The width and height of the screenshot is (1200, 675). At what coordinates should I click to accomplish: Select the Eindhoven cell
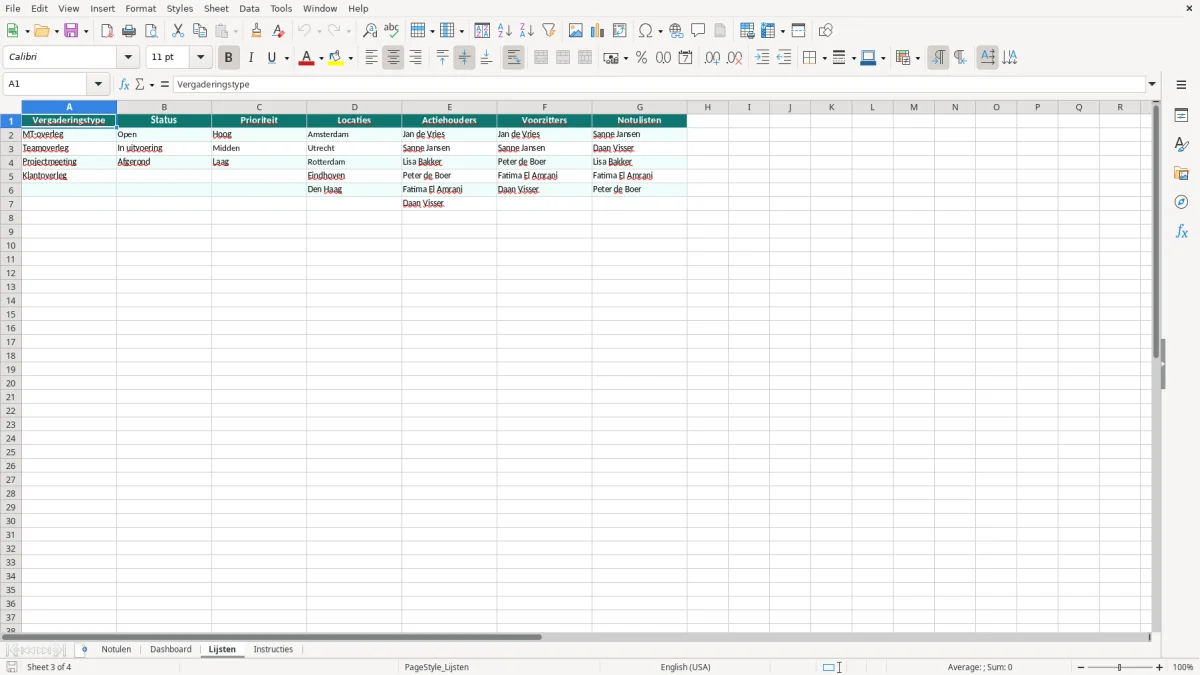pyautogui.click(x=354, y=176)
